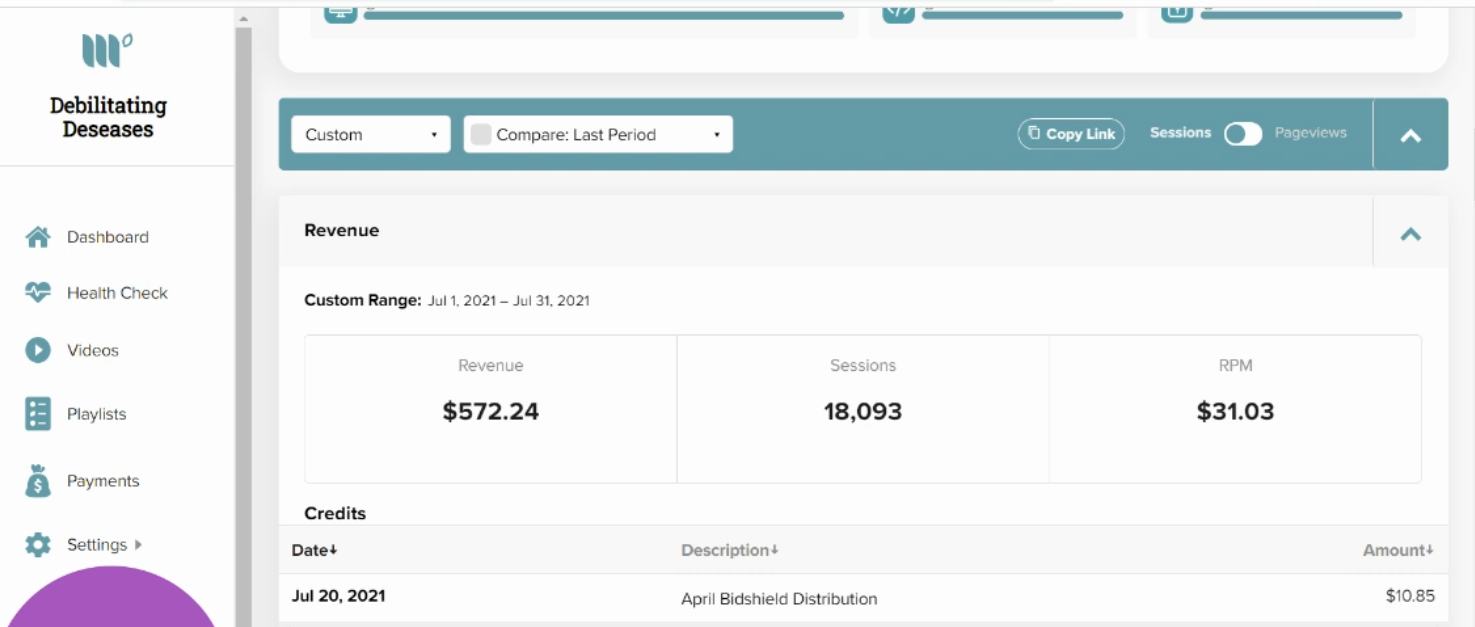Tick the Compare checkbox
Viewport: 1475px width, 627px height.
481,135
